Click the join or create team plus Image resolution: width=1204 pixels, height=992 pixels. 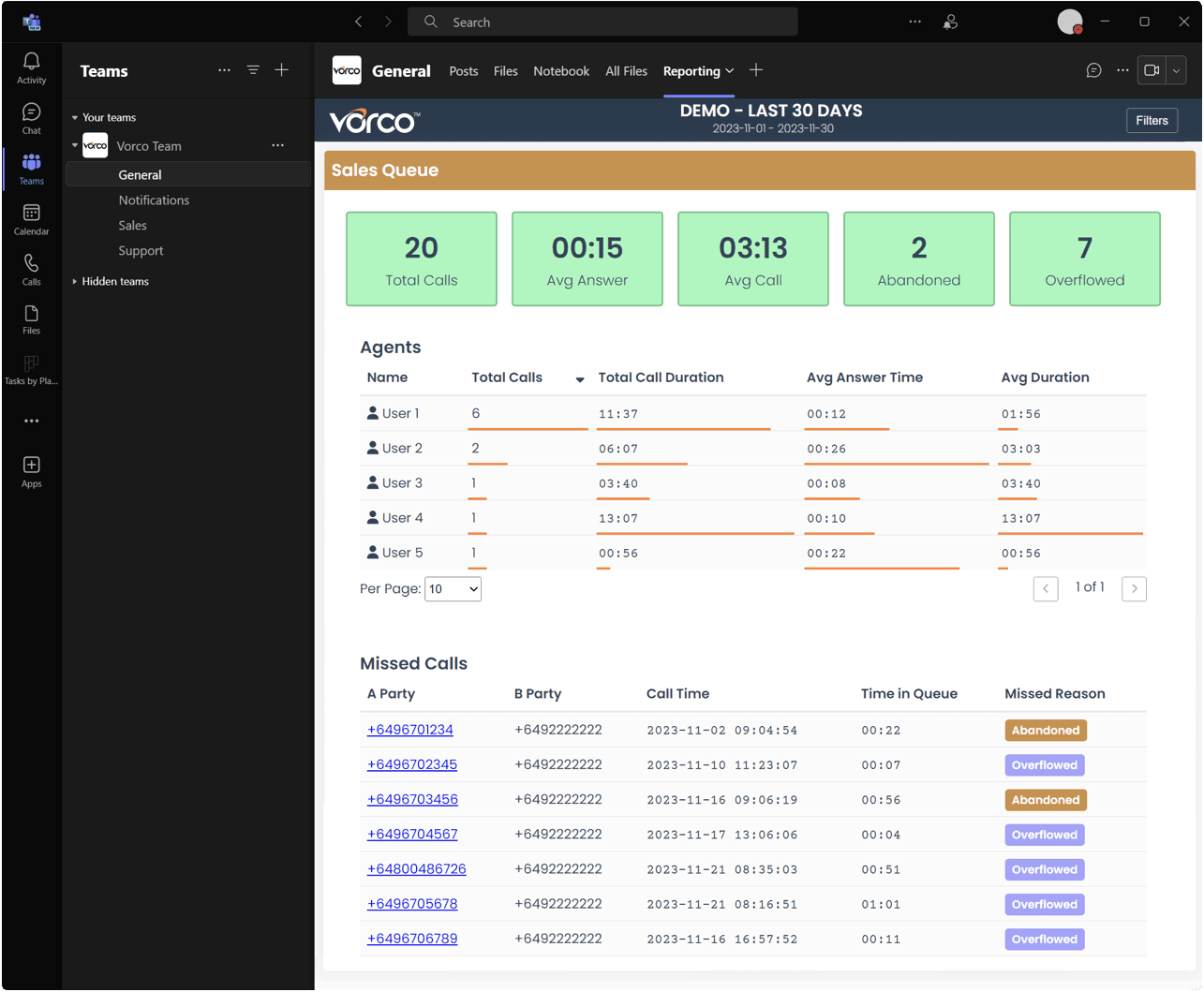coord(281,70)
